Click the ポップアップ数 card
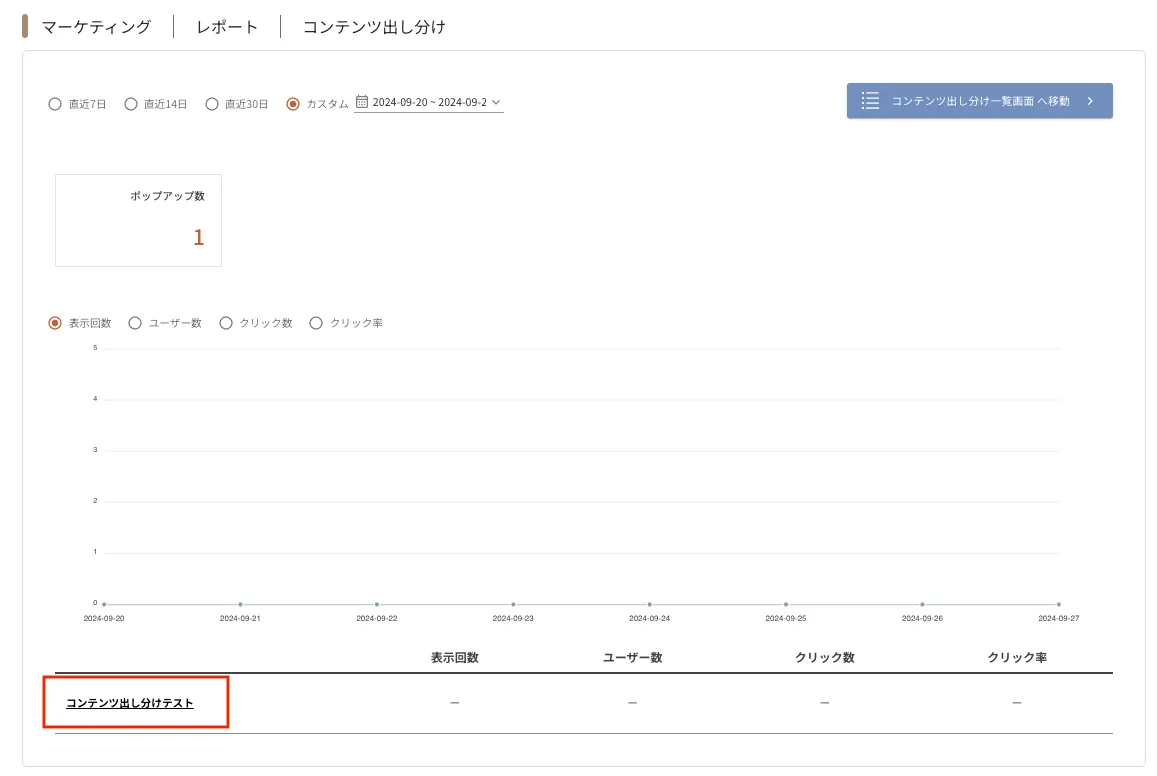 point(139,221)
